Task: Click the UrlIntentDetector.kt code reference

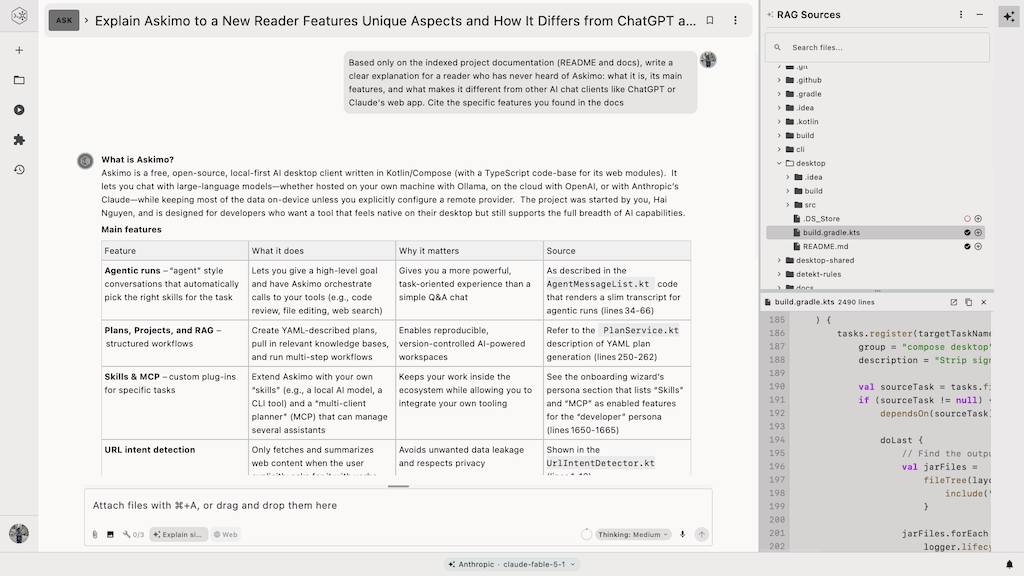Action: coord(600,463)
